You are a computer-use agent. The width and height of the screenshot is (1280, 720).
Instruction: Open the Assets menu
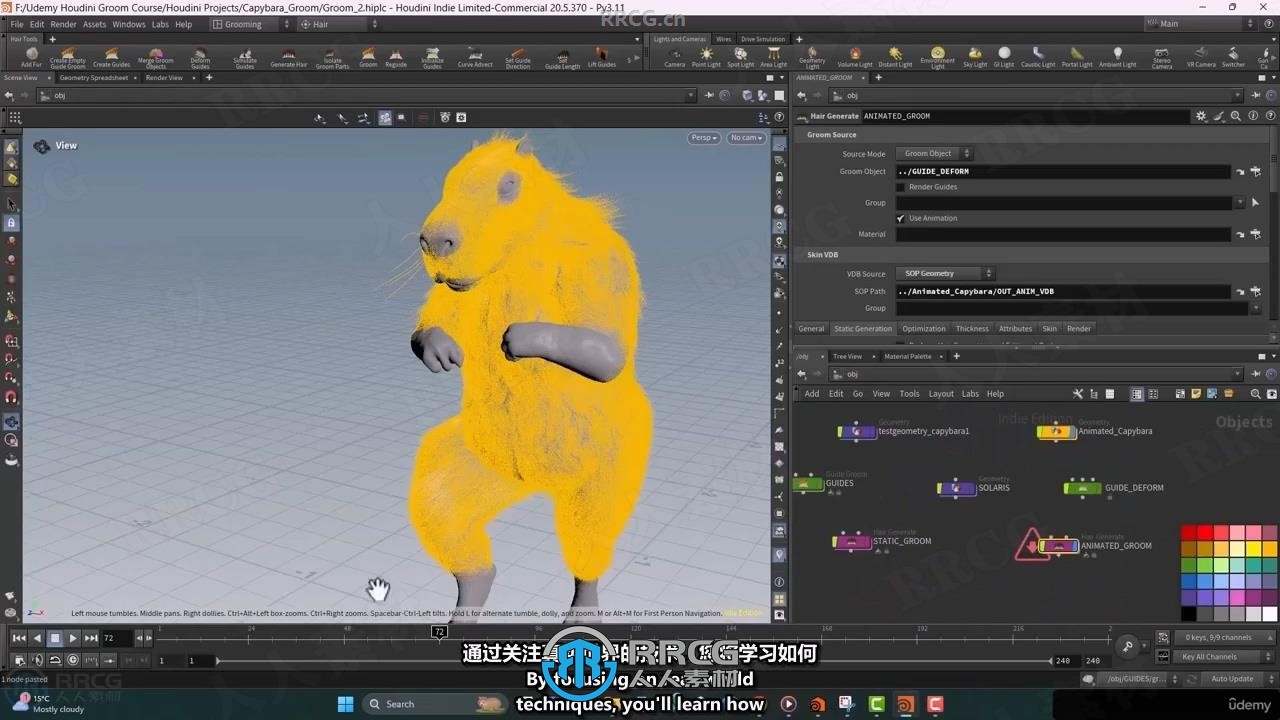(x=94, y=24)
